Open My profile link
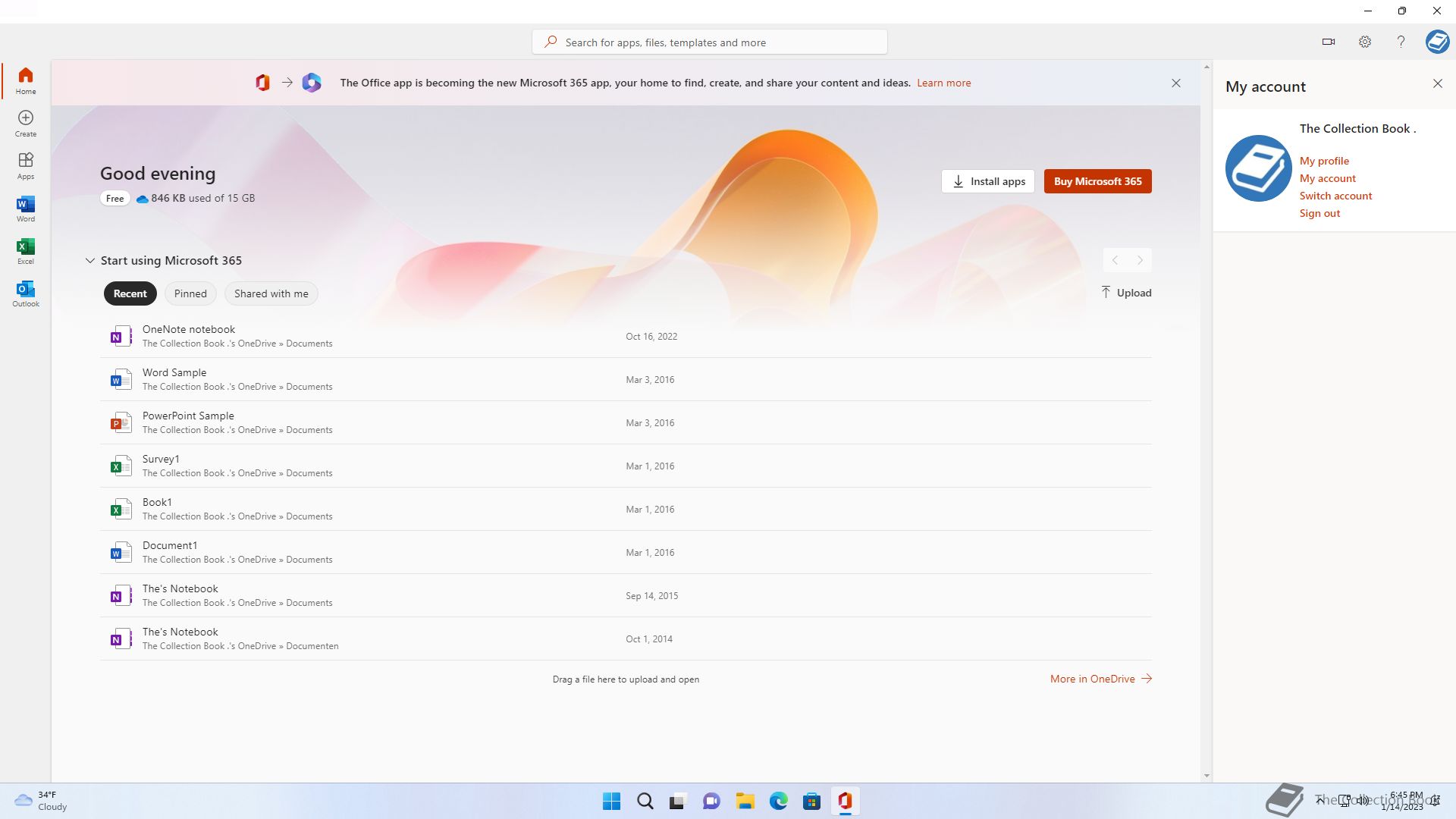The width and height of the screenshot is (1456, 819). [1324, 161]
